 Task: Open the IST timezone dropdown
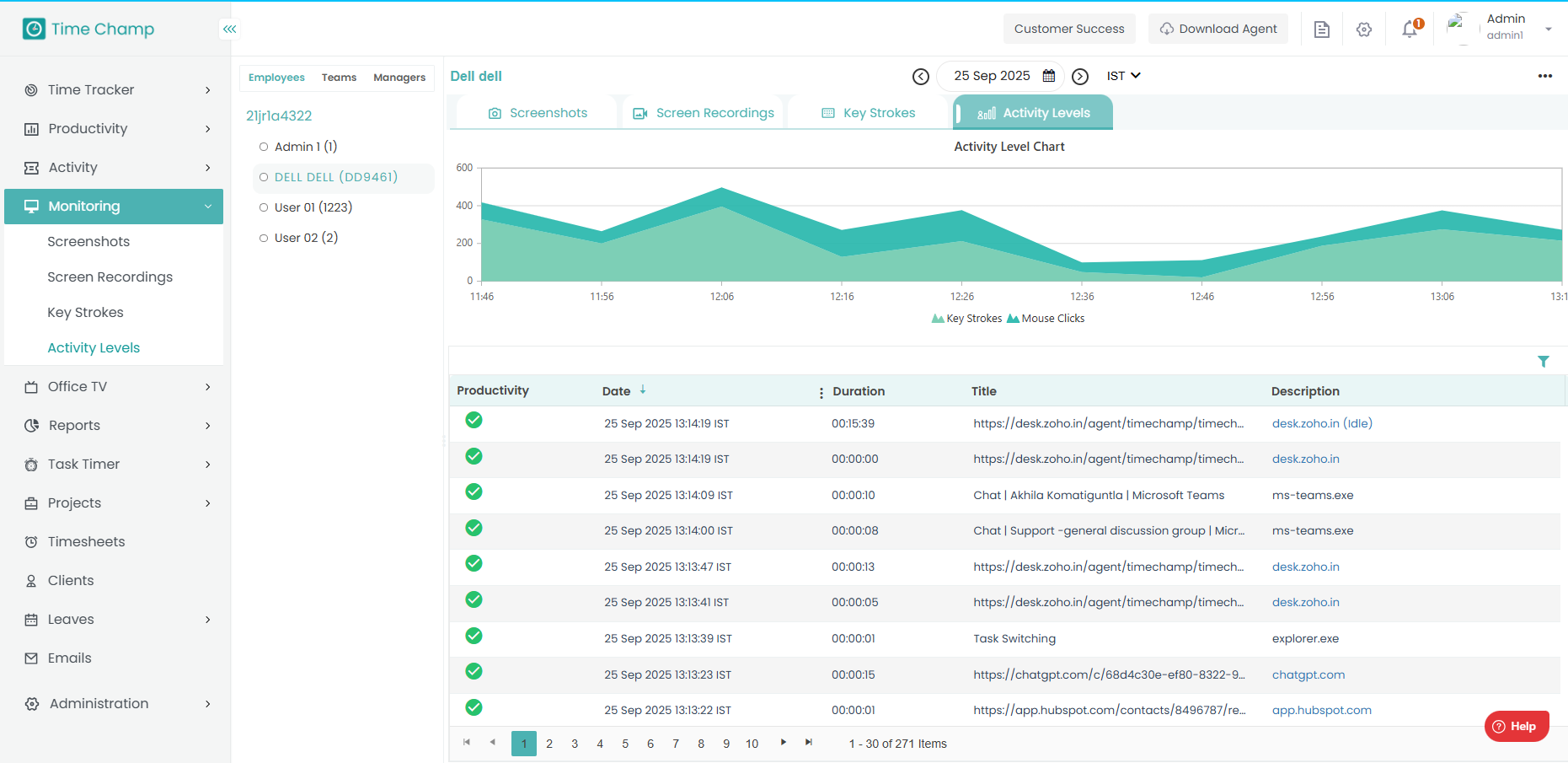[1123, 76]
